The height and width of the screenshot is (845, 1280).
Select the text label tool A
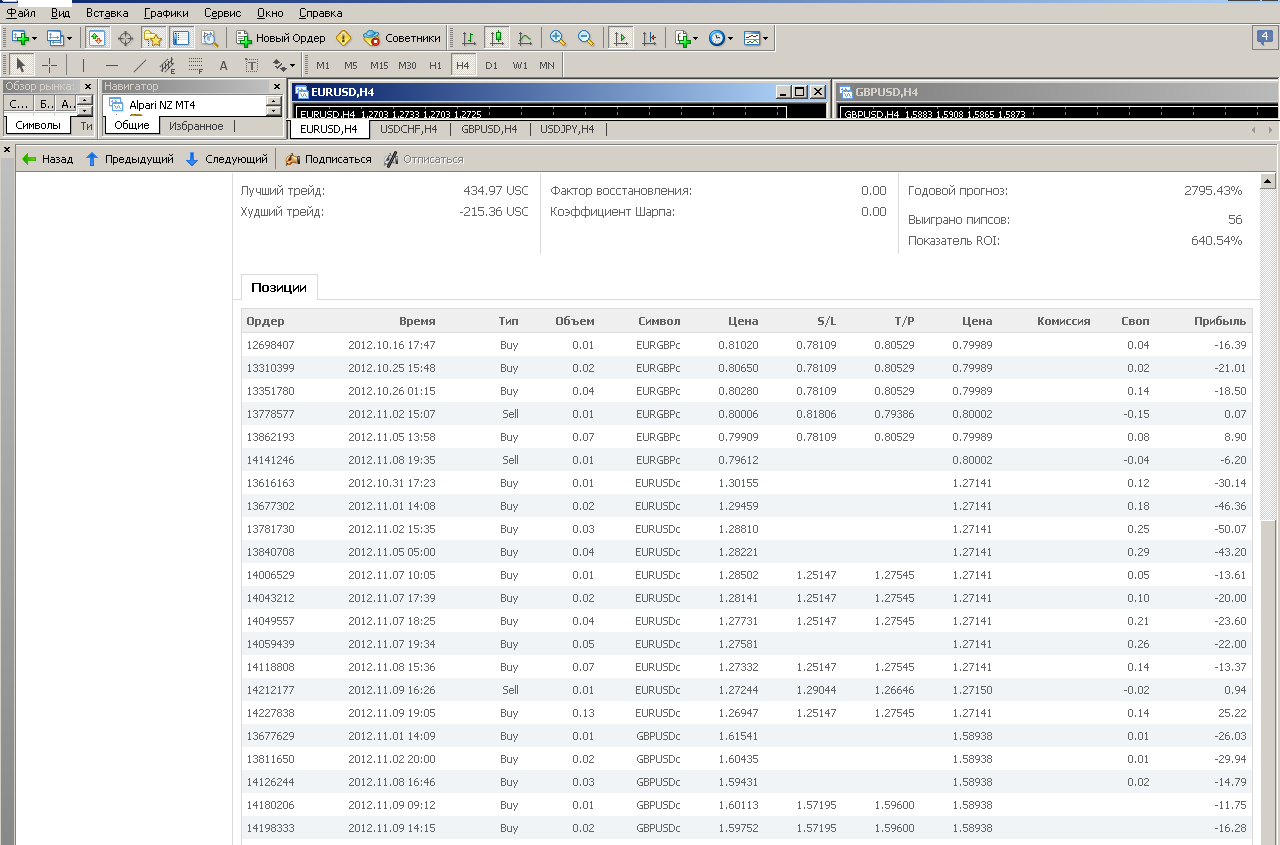tap(223, 65)
